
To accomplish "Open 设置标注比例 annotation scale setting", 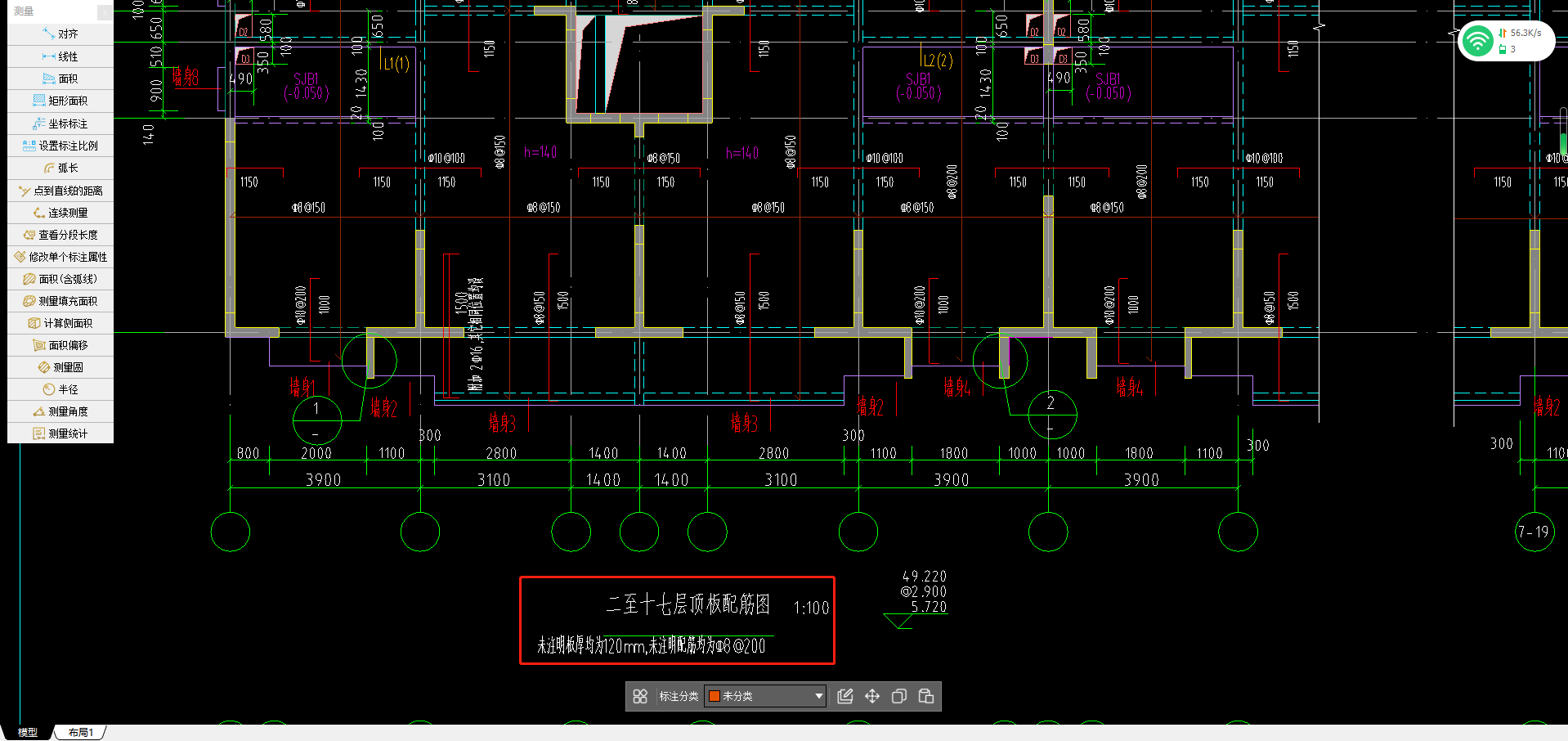I will (60, 146).
